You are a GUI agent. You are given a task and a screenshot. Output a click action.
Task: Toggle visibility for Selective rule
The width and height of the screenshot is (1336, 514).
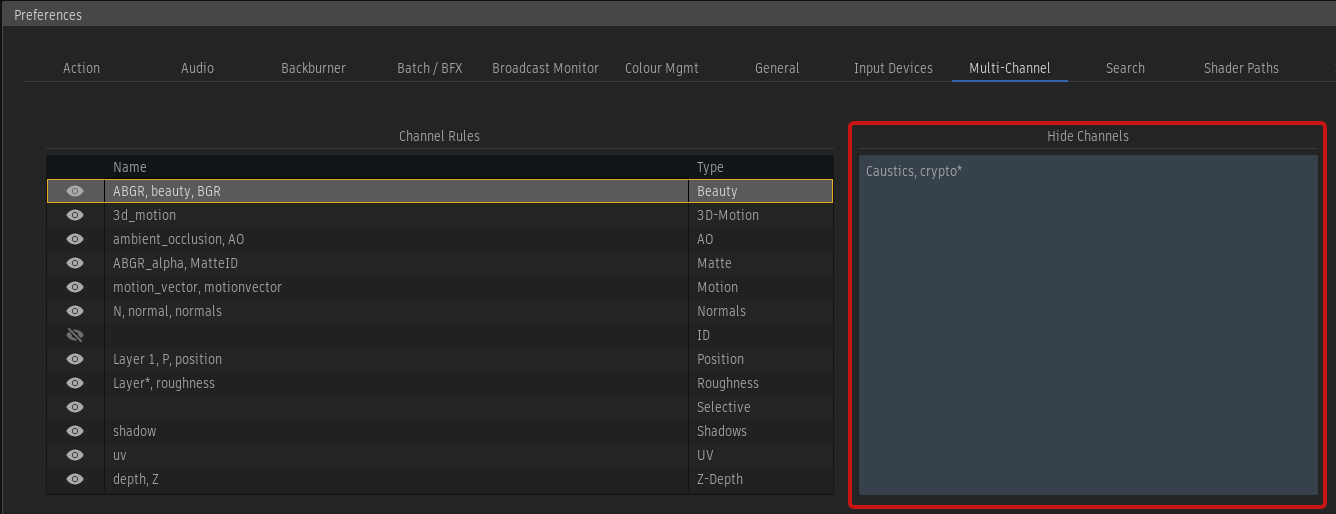[75, 407]
